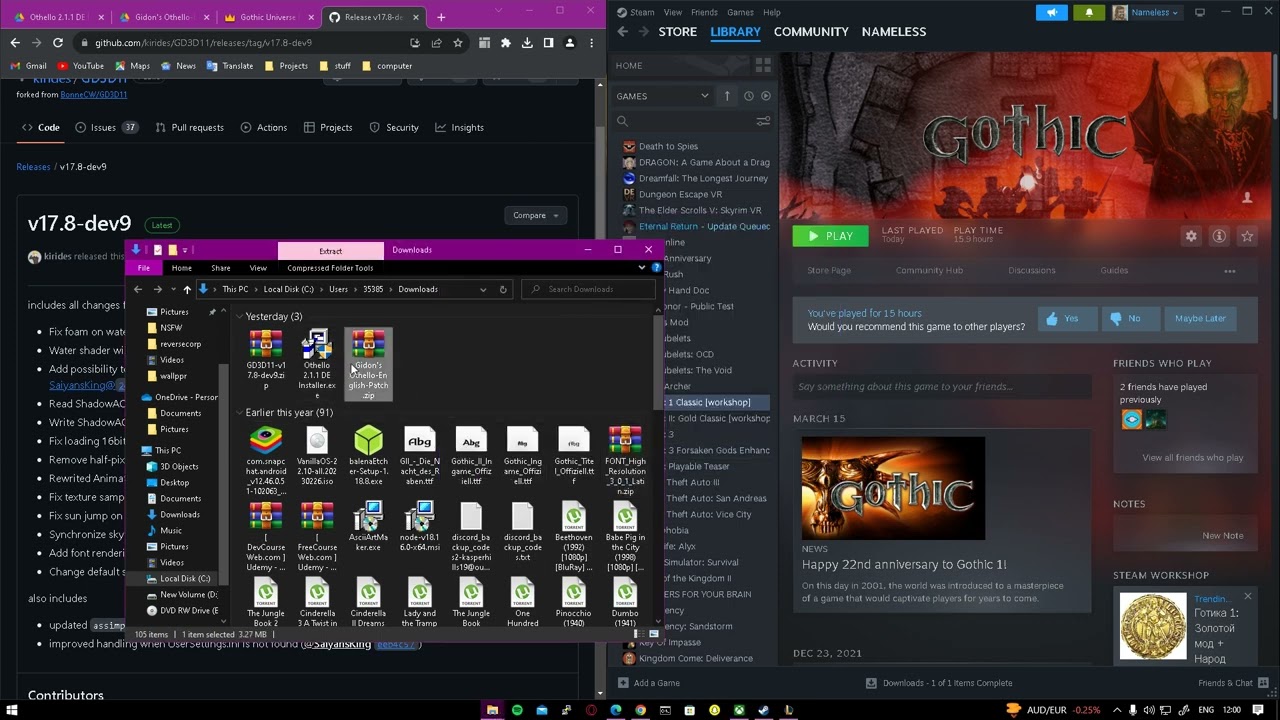Open Steam announcements megaphone button
The height and width of the screenshot is (720, 1280).
1051,12
